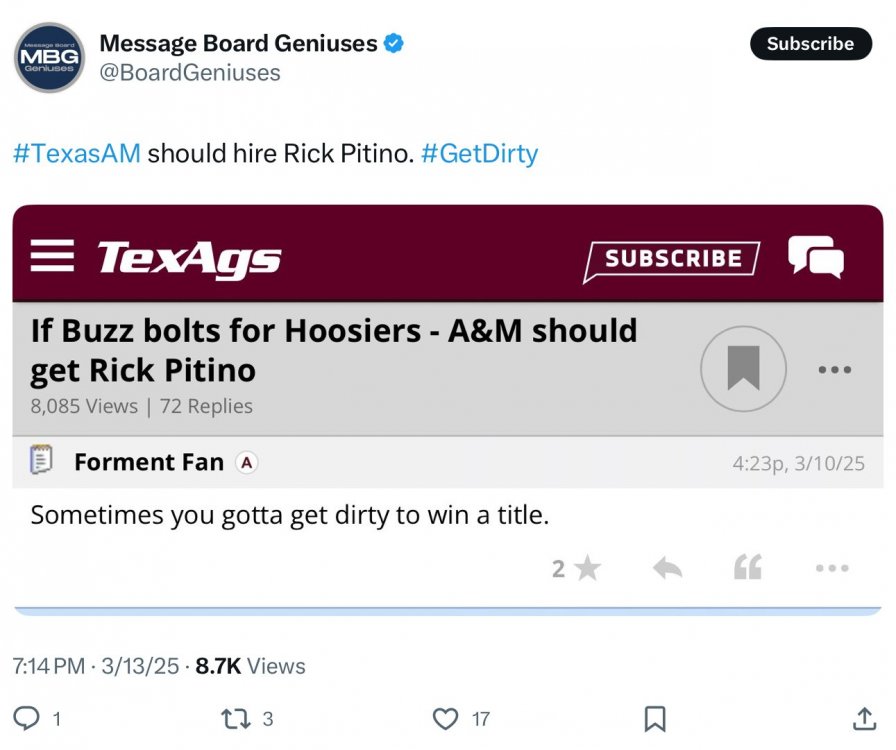Like the tweet with heart icon
This screenshot has height=750, width=896.
point(445,718)
